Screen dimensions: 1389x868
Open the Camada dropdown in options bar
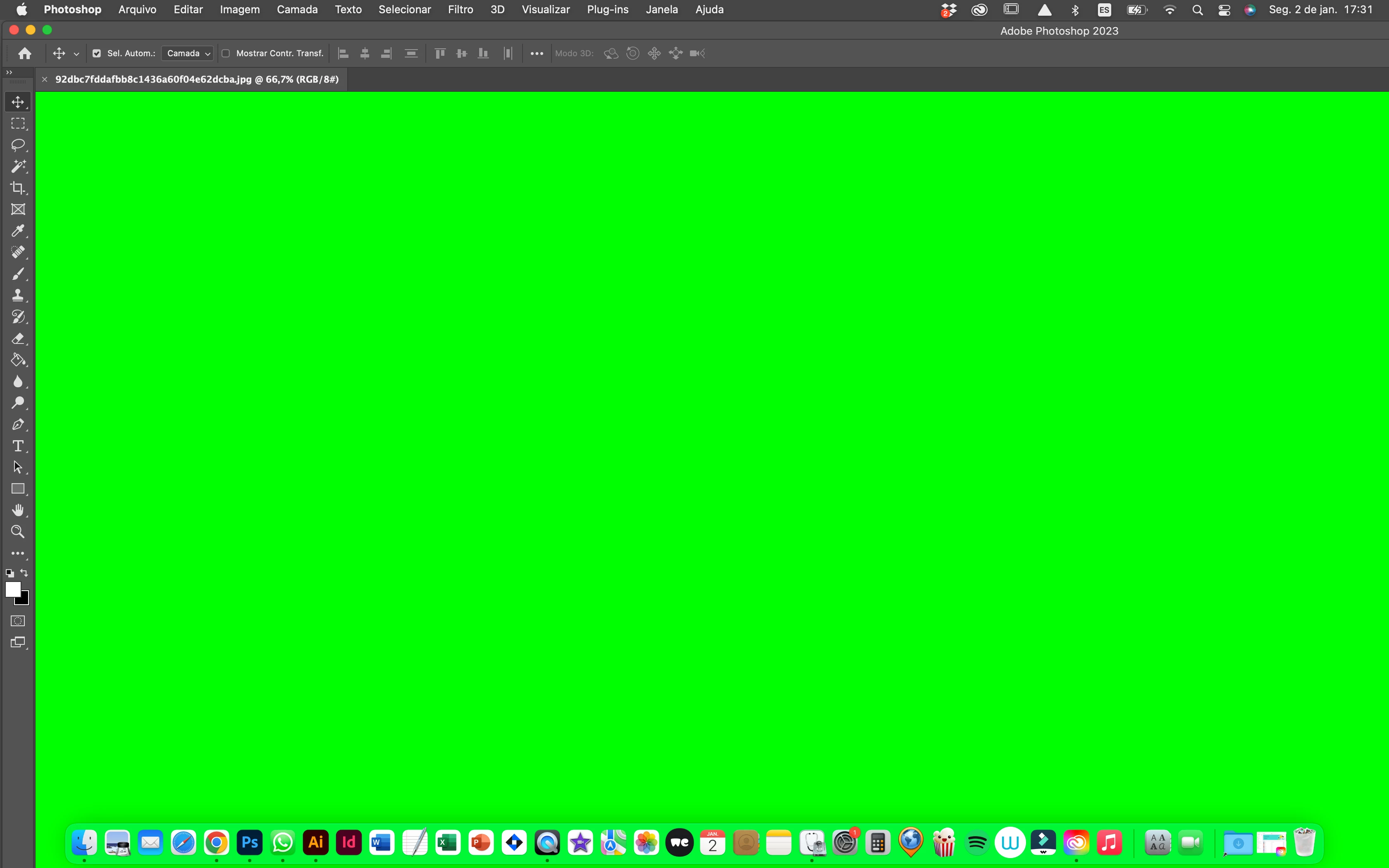(188, 53)
